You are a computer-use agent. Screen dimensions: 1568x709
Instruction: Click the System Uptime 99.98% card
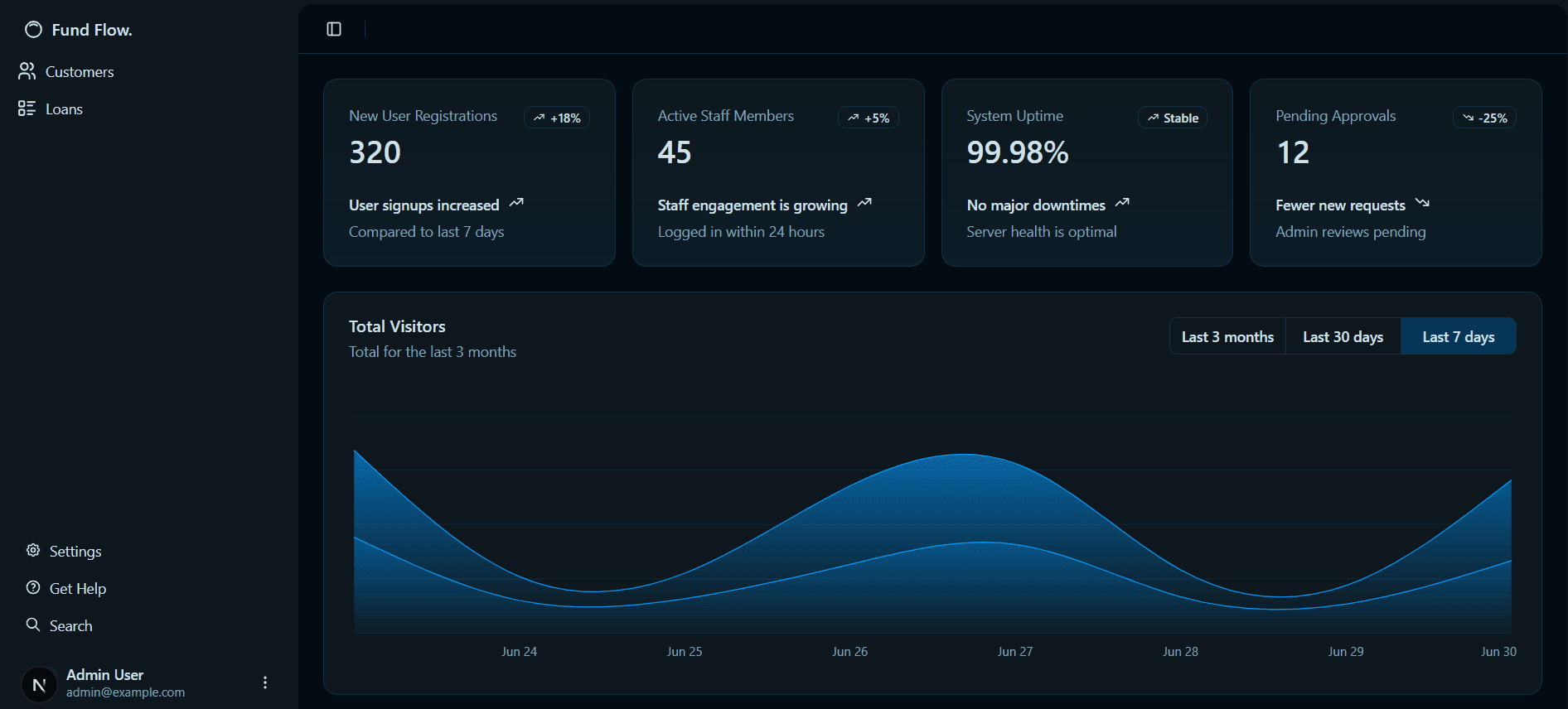(1086, 172)
